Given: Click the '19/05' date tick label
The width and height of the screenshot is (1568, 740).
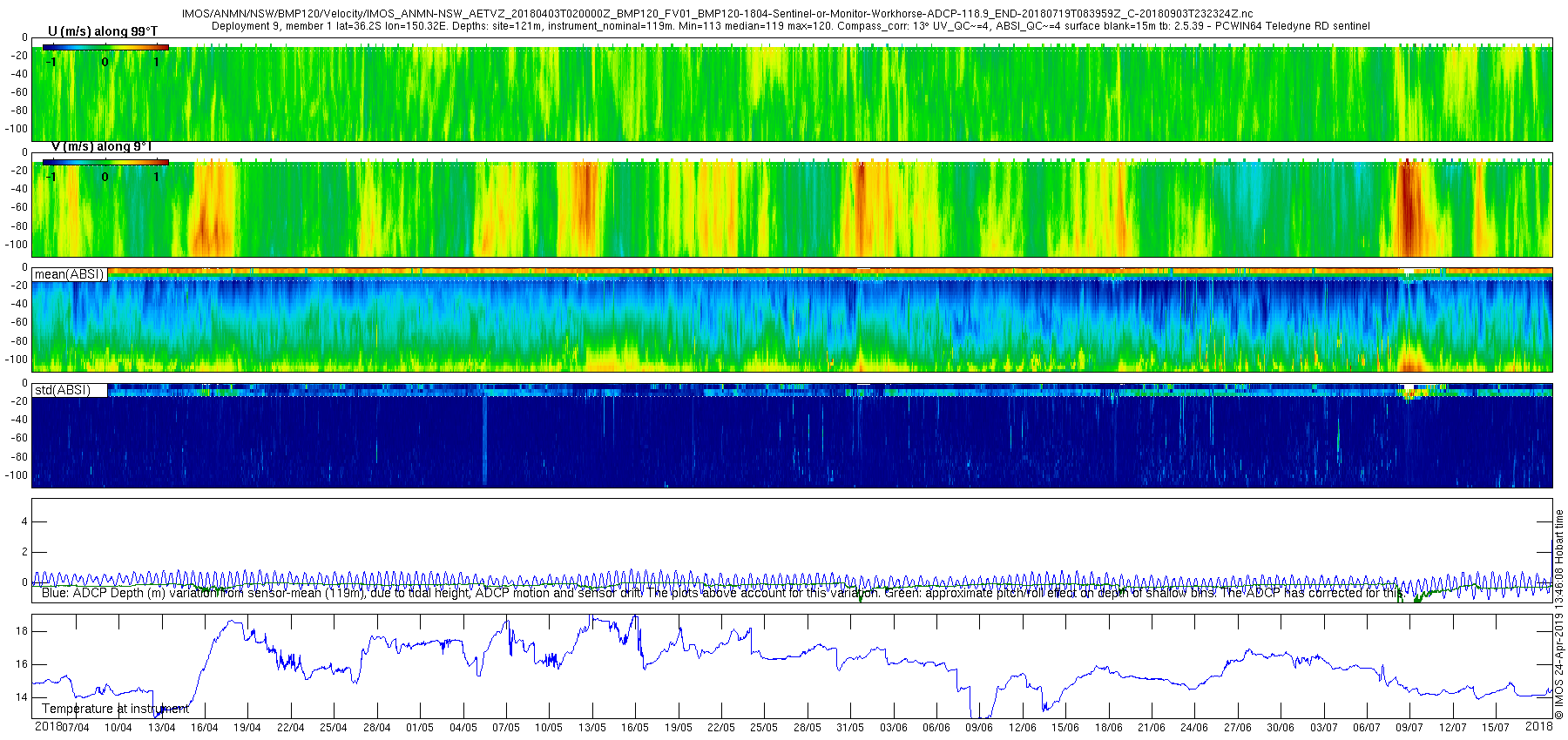Looking at the screenshot, I should pos(679,728).
